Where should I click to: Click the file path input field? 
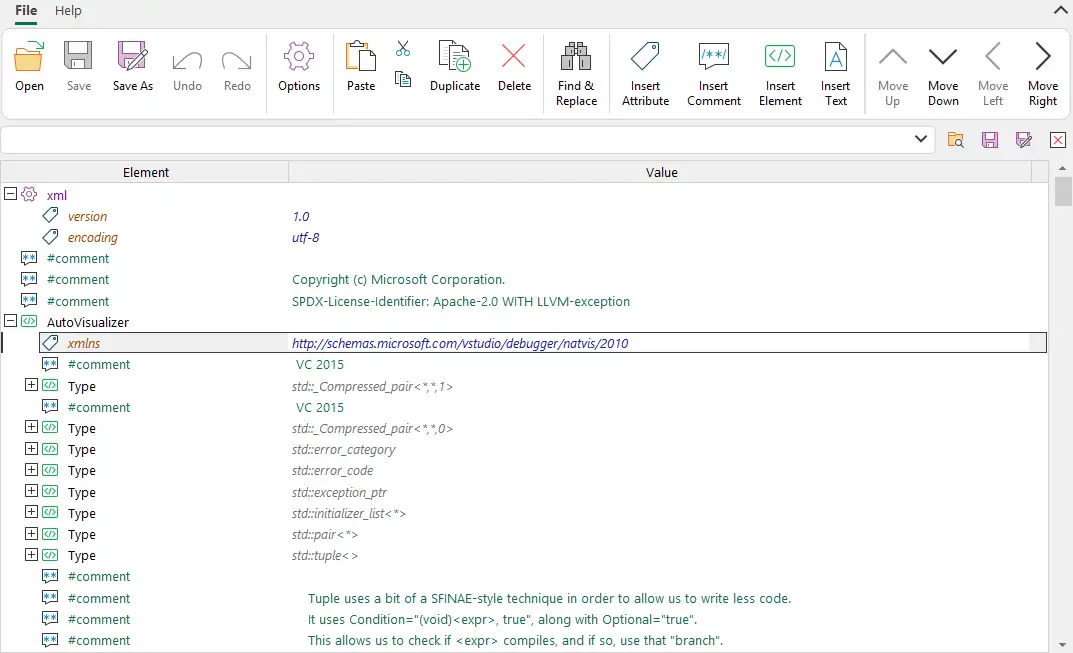[456, 140]
